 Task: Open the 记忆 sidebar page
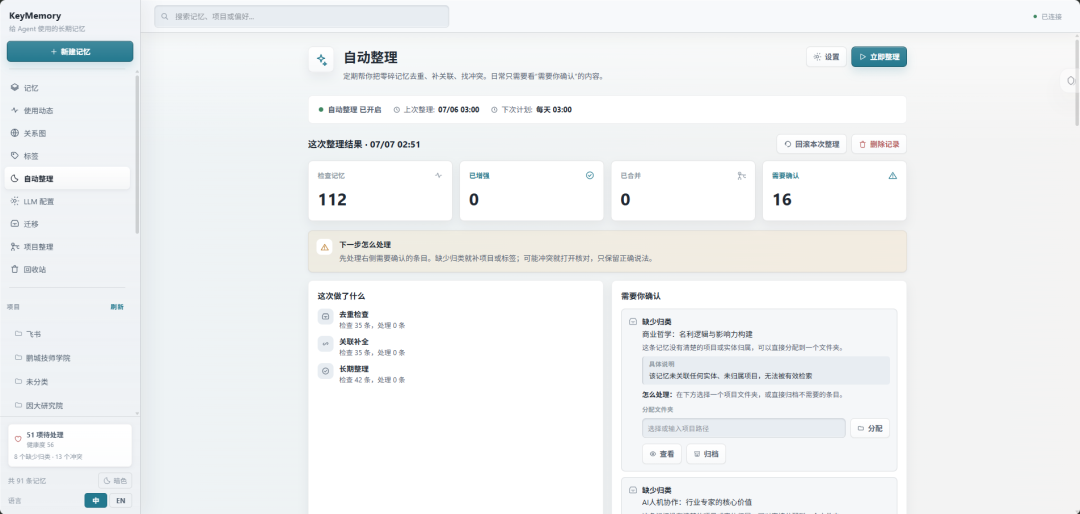tap(67, 88)
